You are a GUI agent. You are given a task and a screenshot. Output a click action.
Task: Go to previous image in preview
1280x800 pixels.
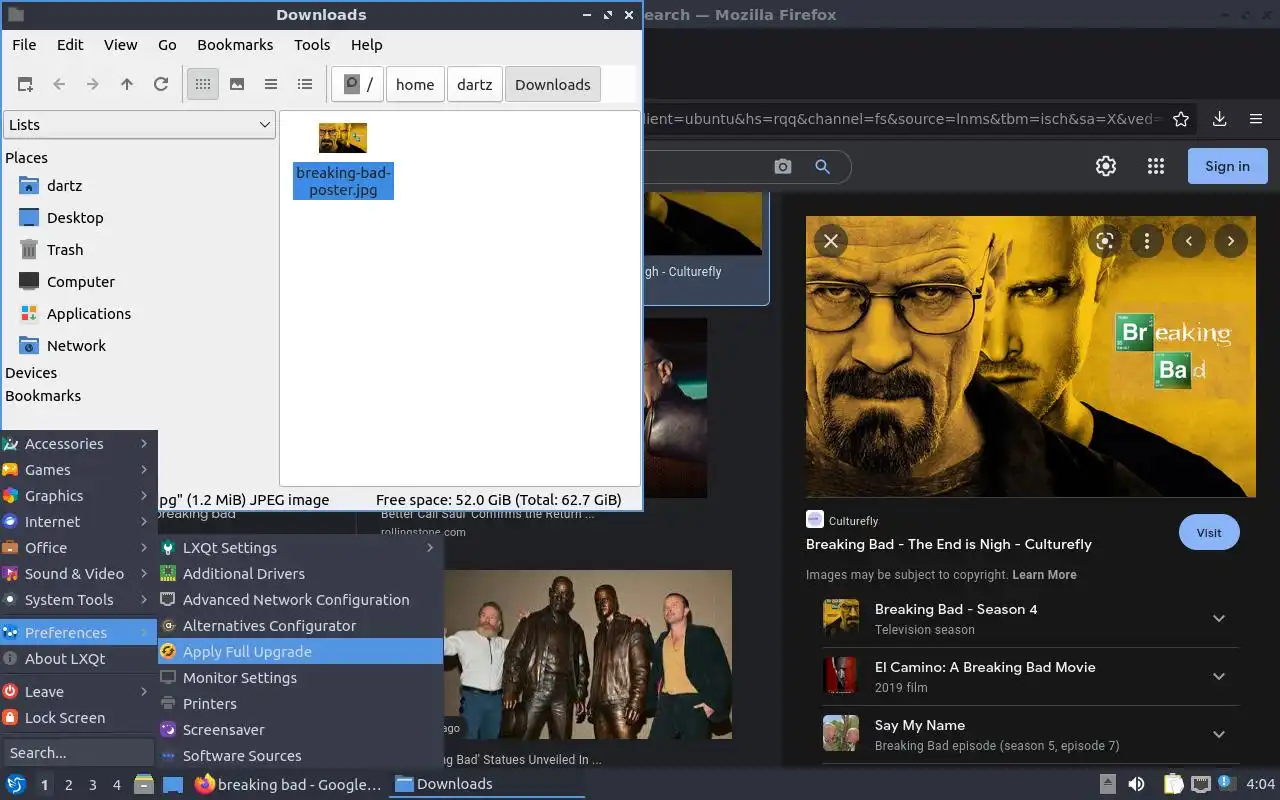[1189, 241]
